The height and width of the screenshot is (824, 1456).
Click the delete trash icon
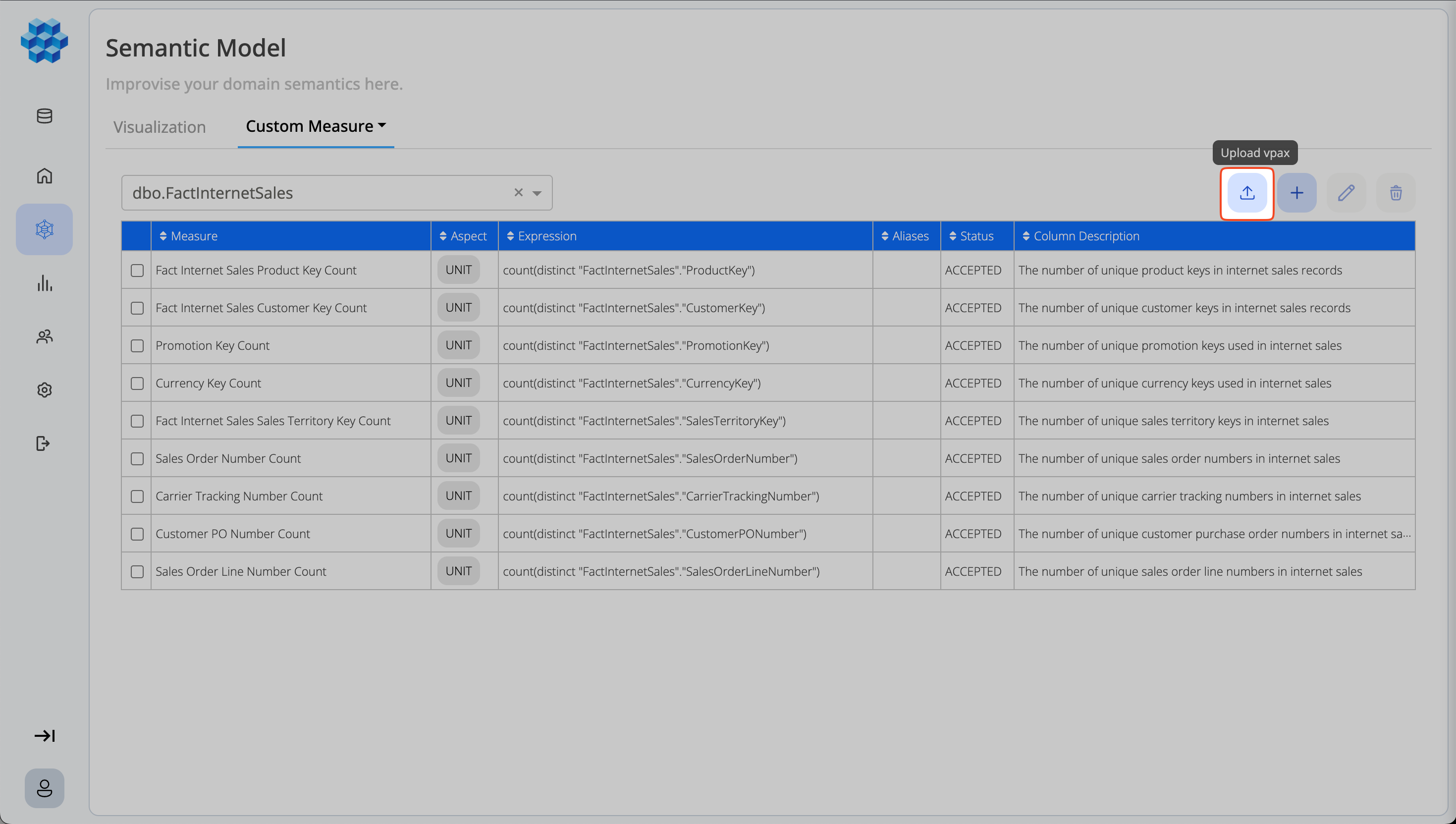(1396, 193)
